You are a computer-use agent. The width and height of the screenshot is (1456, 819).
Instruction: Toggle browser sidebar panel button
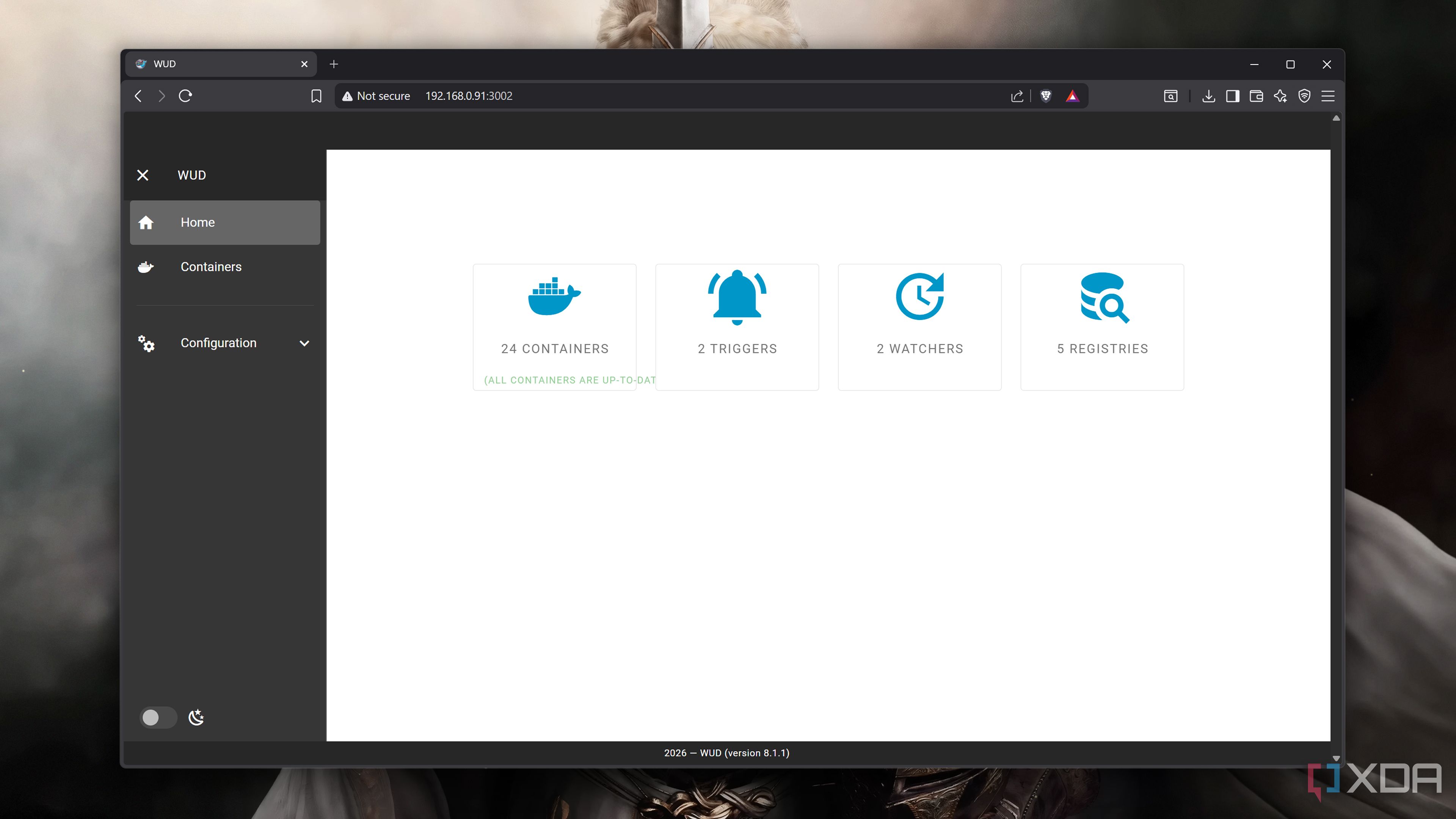click(1232, 96)
